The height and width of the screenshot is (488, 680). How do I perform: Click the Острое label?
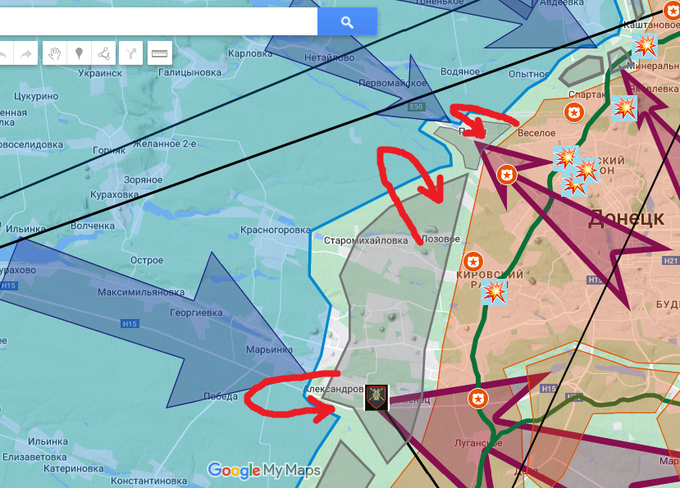(147, 260)
